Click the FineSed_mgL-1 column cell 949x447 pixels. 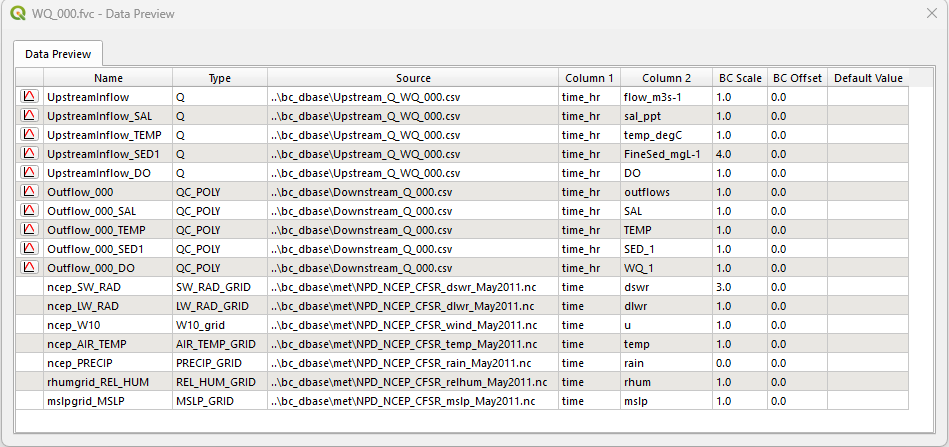pos(666,154)
